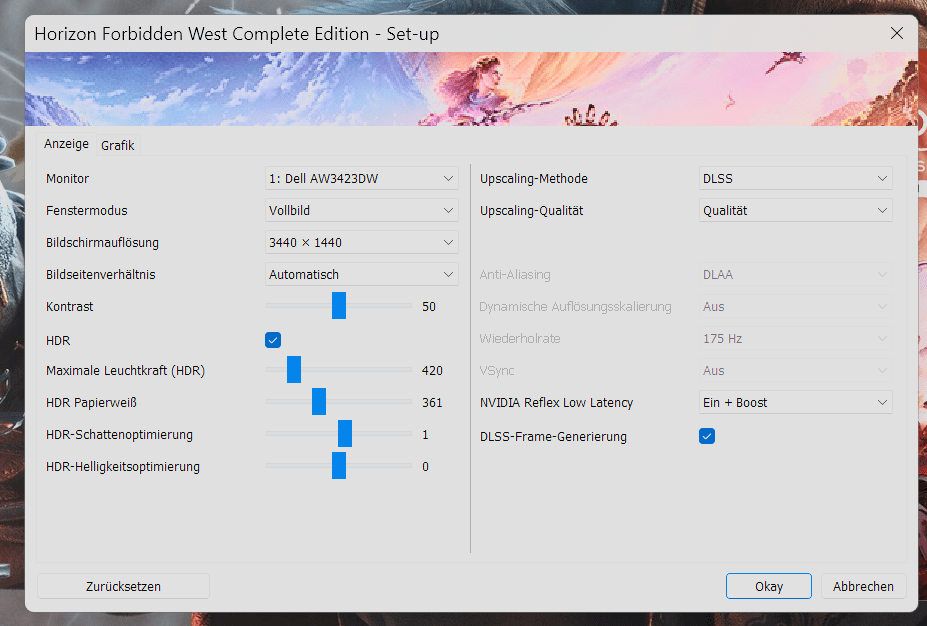
Task: Click the HDR-Schattenoptimierung slider handle
Action: click(345, 433)
